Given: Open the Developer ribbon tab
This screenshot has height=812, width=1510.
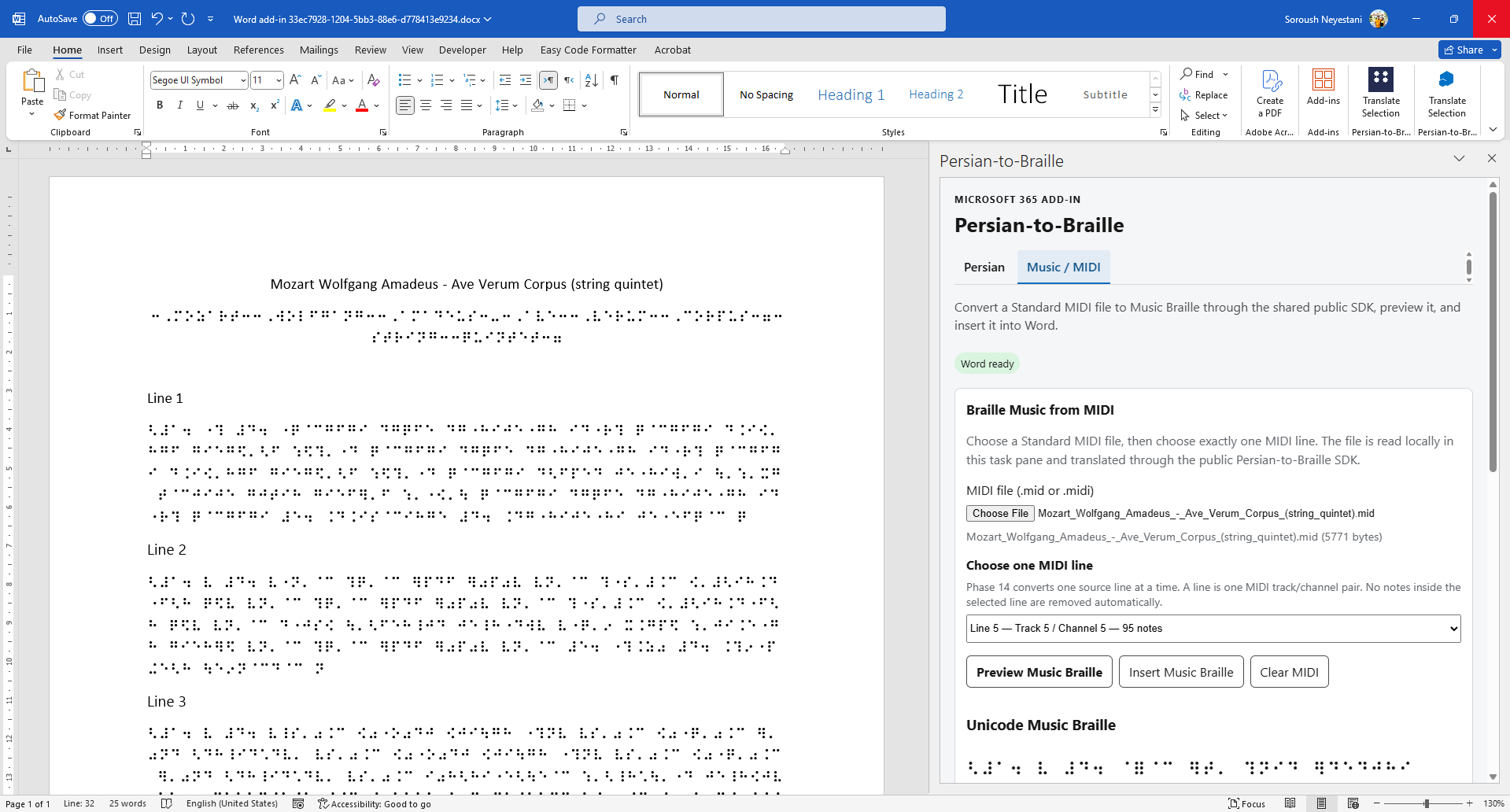Looking at the screenshot, I should click(x=463, y=50).
